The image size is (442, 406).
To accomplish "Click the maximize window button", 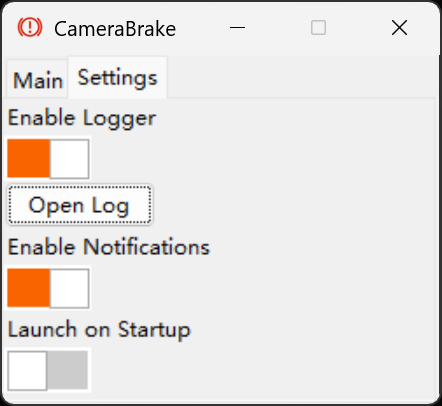I will coord(318,27).
